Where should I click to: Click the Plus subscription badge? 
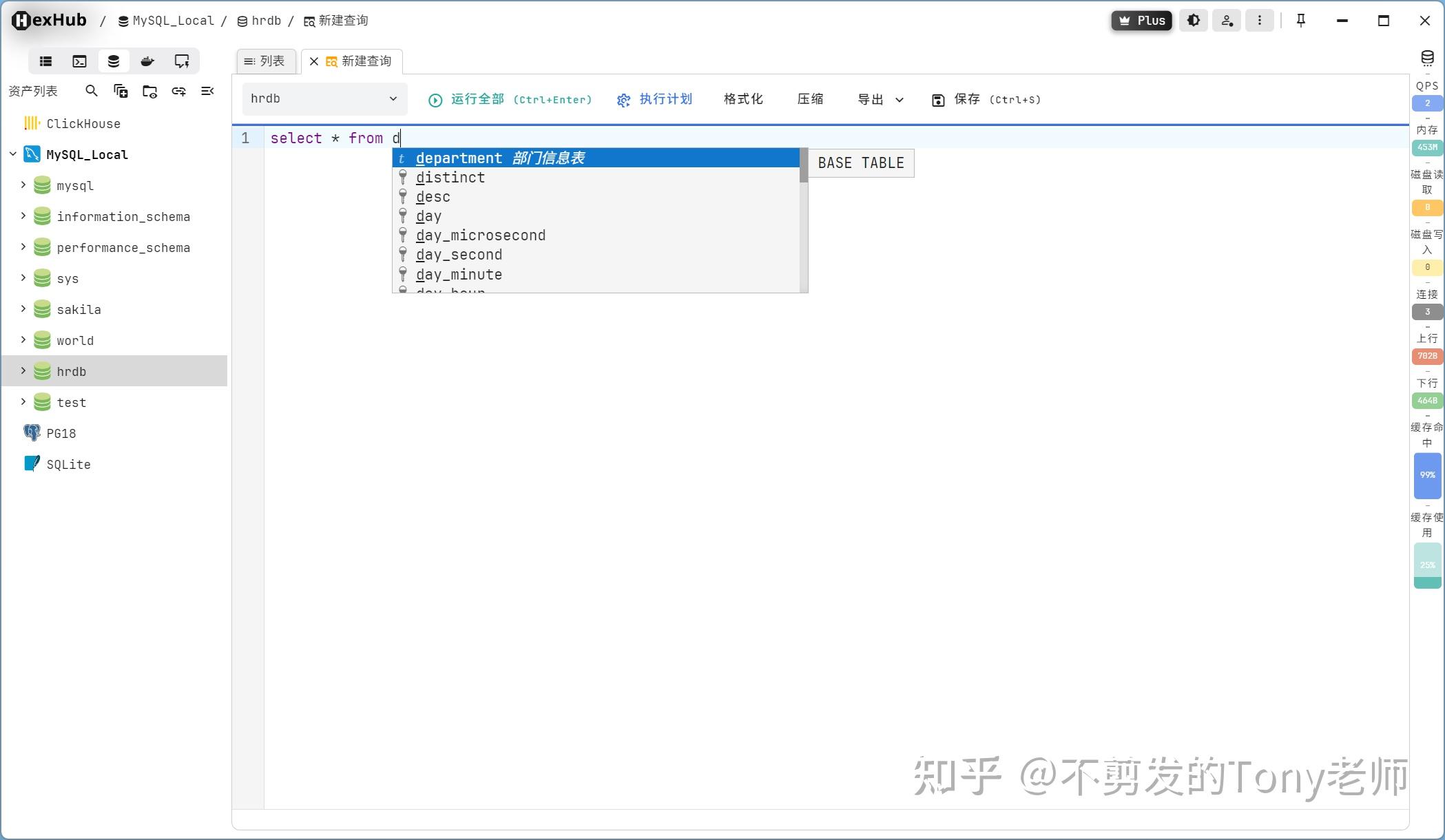1141,20
